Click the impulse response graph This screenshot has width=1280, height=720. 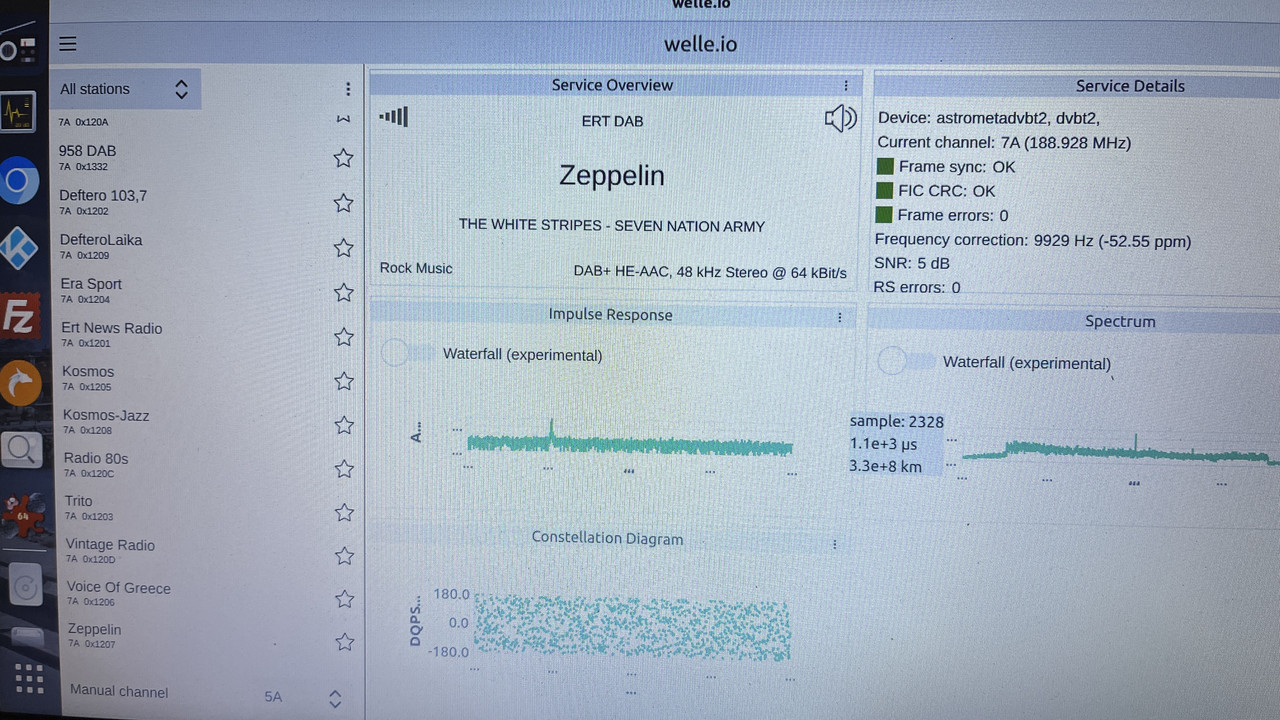tap(630, 442)
